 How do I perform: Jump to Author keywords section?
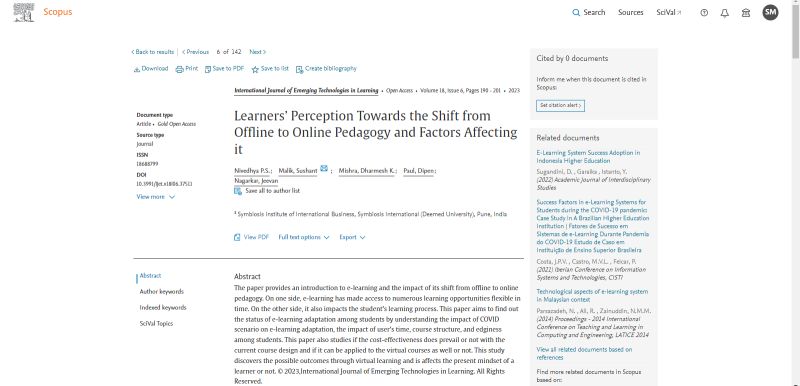tap(162, 292)
